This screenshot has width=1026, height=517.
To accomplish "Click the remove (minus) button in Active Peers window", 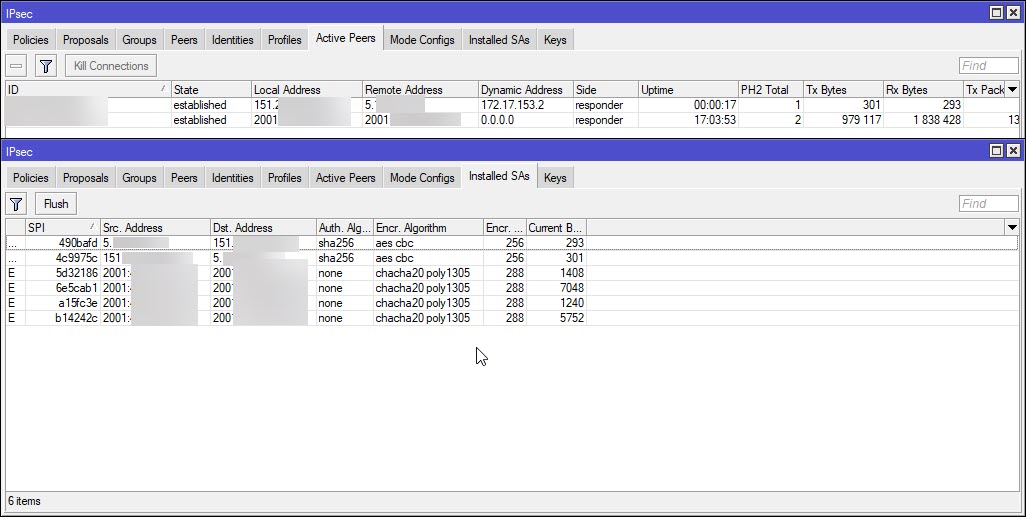I will pyautogui.click(x=16, y=65).
